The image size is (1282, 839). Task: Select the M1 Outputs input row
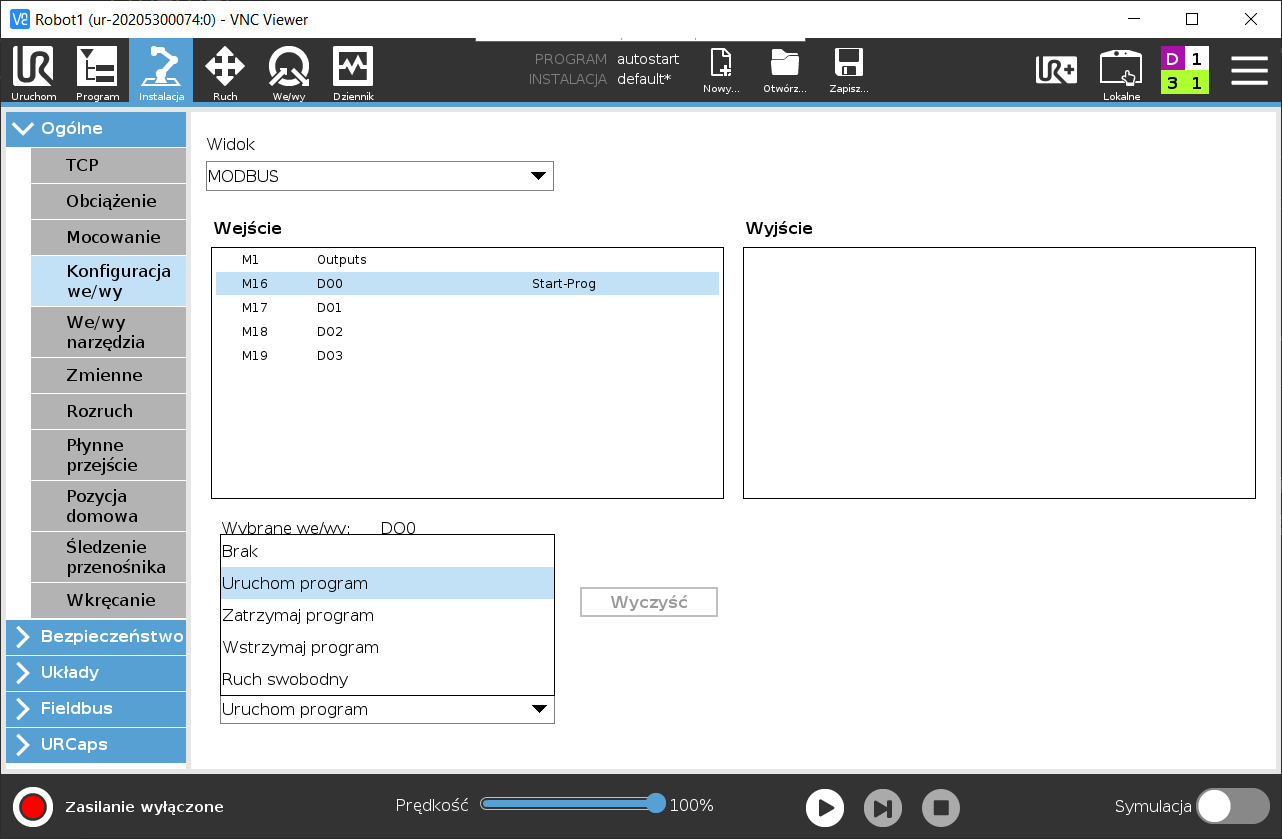(x=467, y=260)
